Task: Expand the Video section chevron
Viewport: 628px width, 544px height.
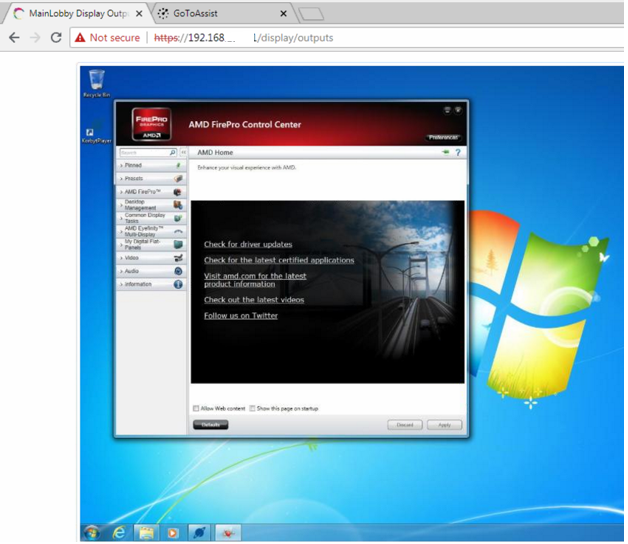Action: click(x=121, y=258)
